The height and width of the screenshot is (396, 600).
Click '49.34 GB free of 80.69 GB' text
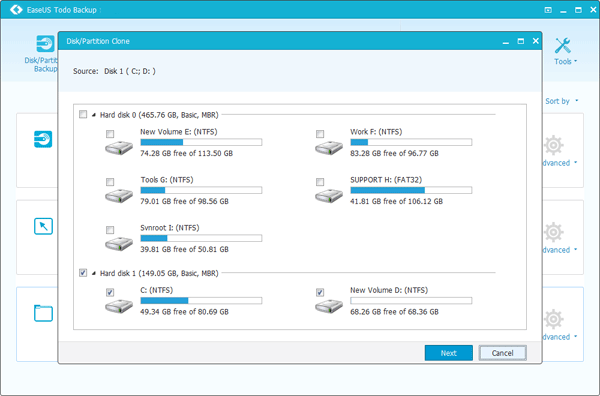[184, 312]
